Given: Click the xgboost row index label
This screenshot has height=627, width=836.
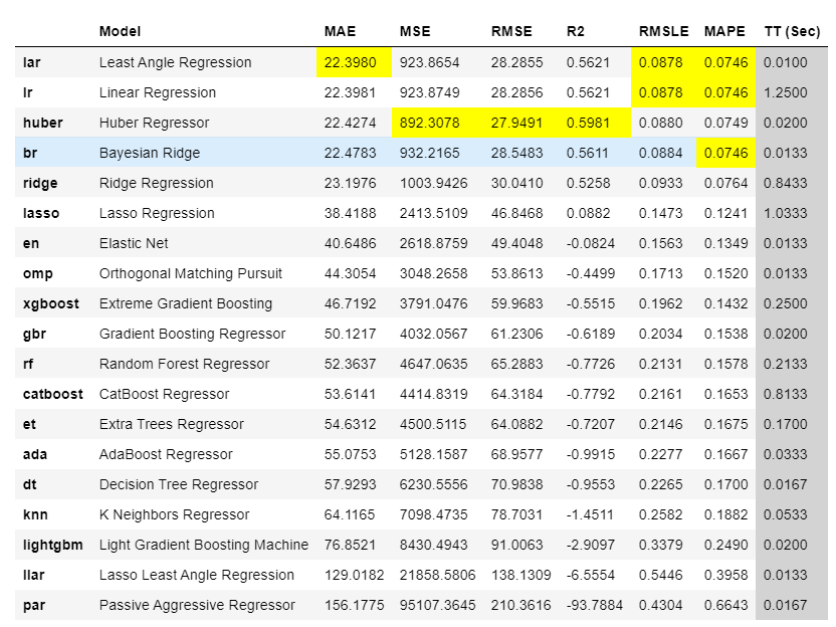Looking at the screenshot, I should [50, 304].
